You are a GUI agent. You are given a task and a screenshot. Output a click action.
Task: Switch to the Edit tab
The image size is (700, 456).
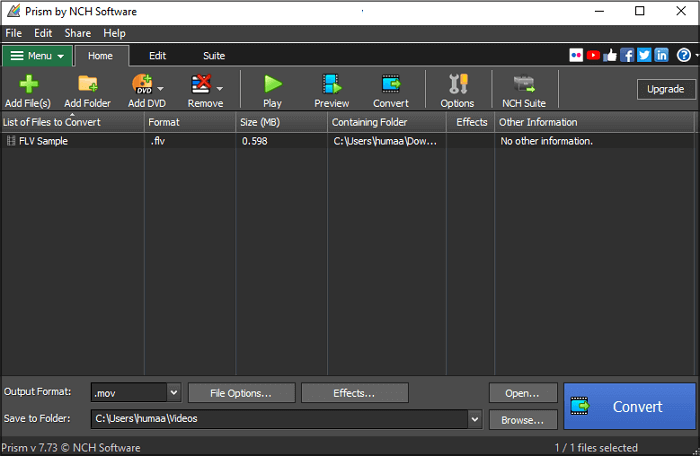[157, 56]
